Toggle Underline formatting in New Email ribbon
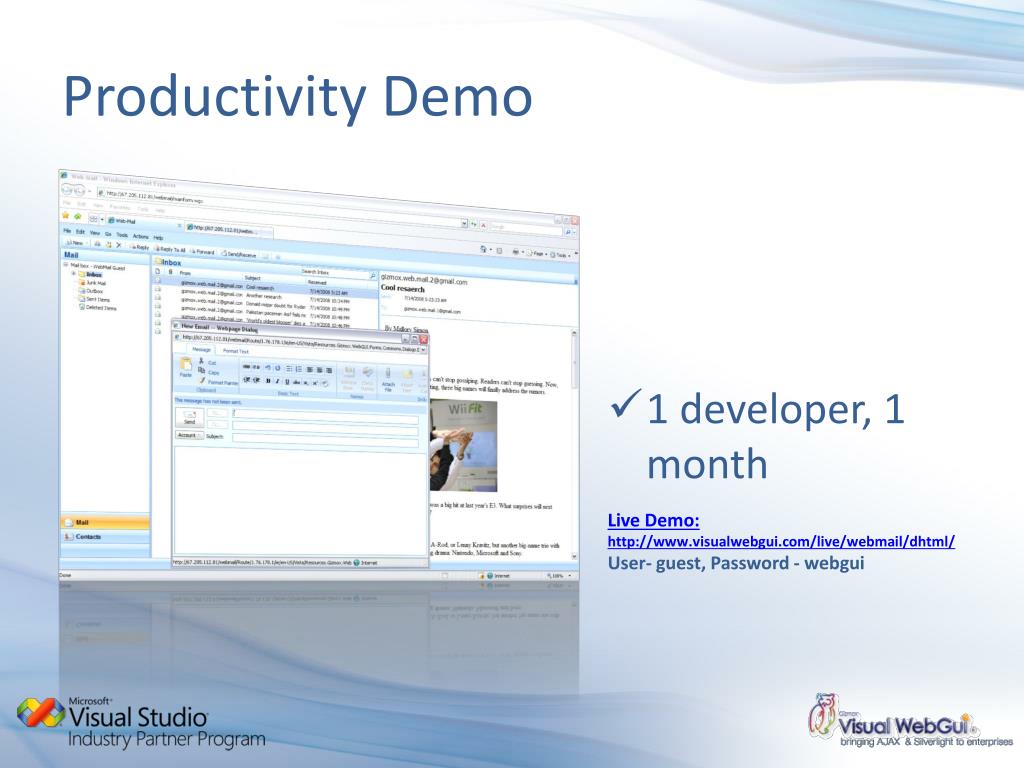The image size is (1024, 768). point(287,381)
